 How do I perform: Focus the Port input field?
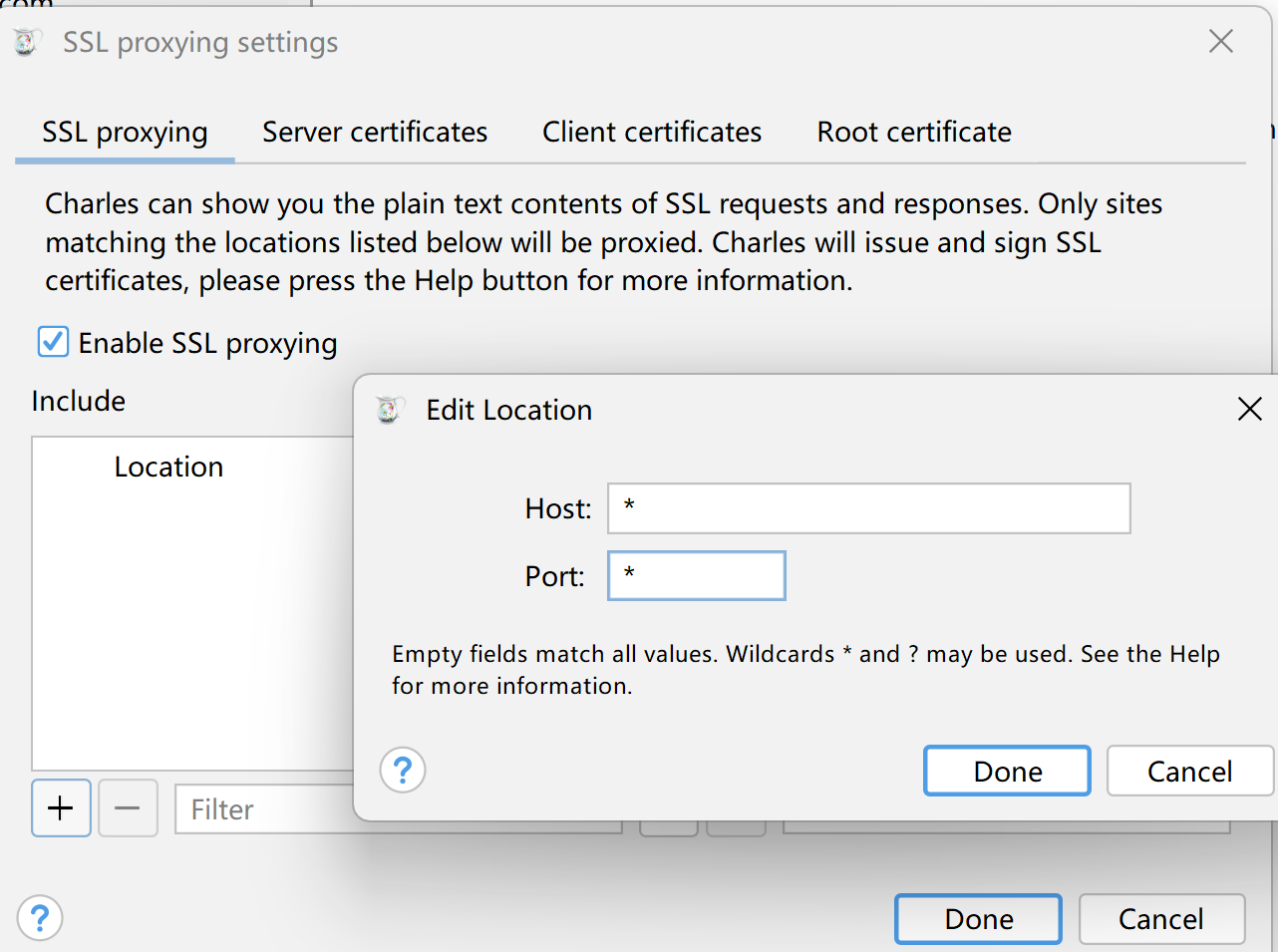pyautogui.click(x=697, y=576)
